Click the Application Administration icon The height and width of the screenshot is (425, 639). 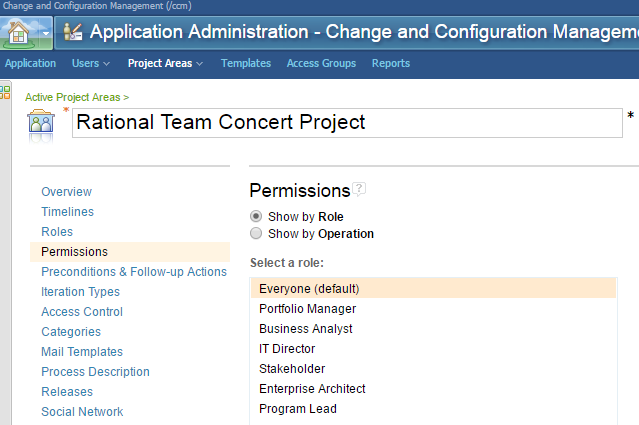click(x=72, y=32)
